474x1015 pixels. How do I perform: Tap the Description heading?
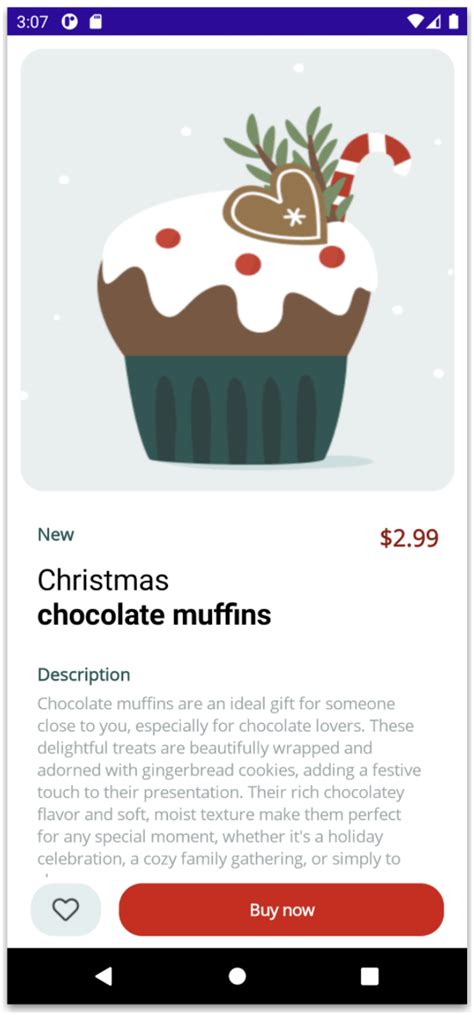84,675
